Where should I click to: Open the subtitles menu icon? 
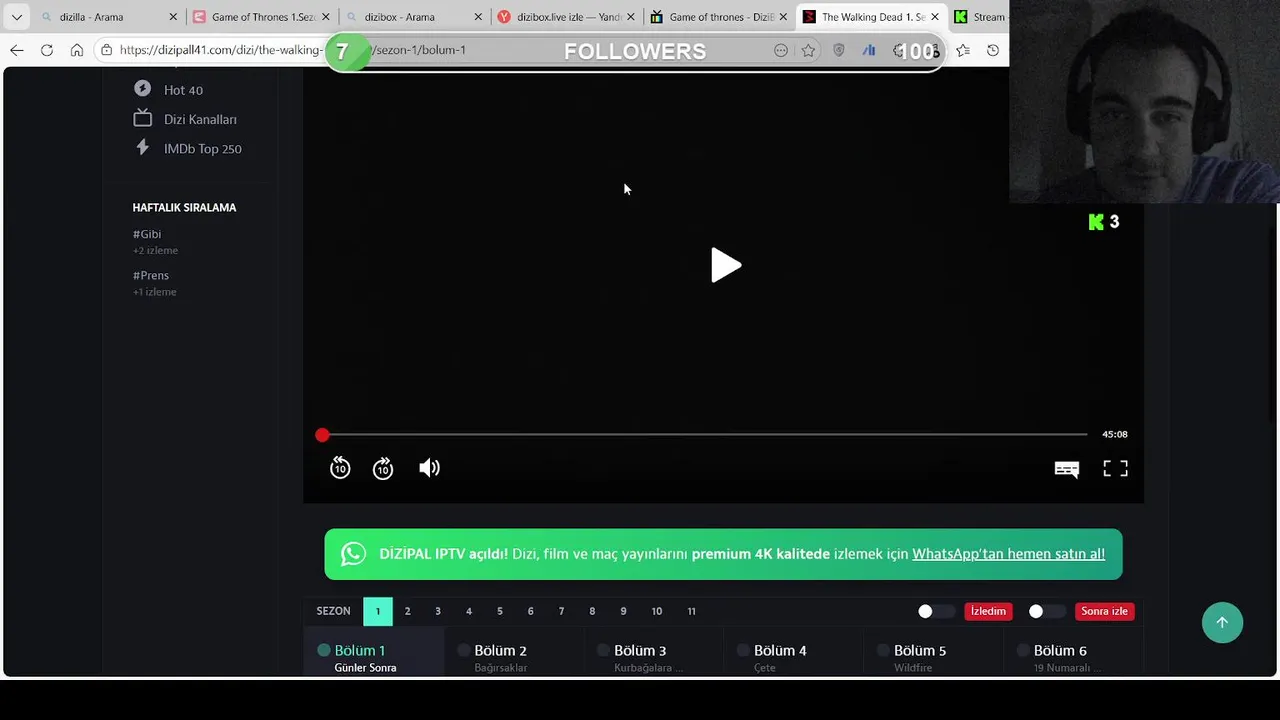click(1067, 469)
